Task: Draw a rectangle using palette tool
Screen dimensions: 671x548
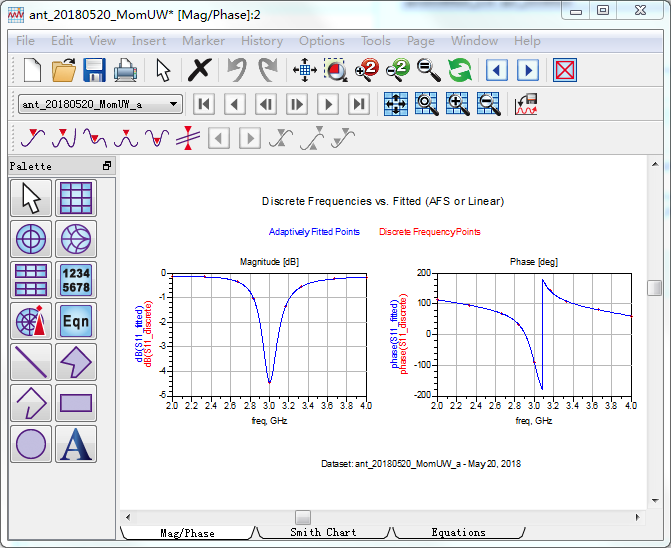Action: point(76,403)
